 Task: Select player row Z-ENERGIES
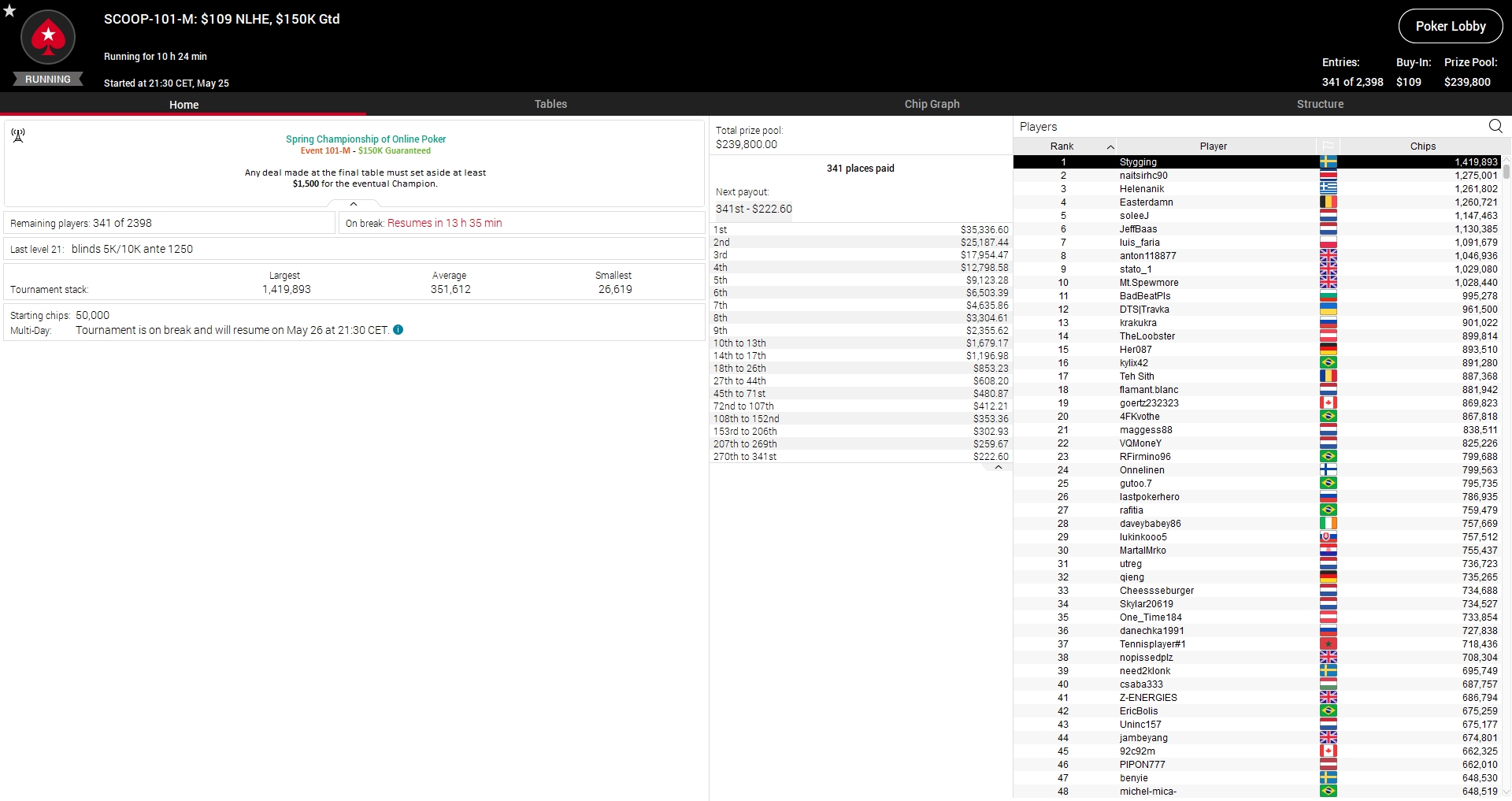[1257, 698]
